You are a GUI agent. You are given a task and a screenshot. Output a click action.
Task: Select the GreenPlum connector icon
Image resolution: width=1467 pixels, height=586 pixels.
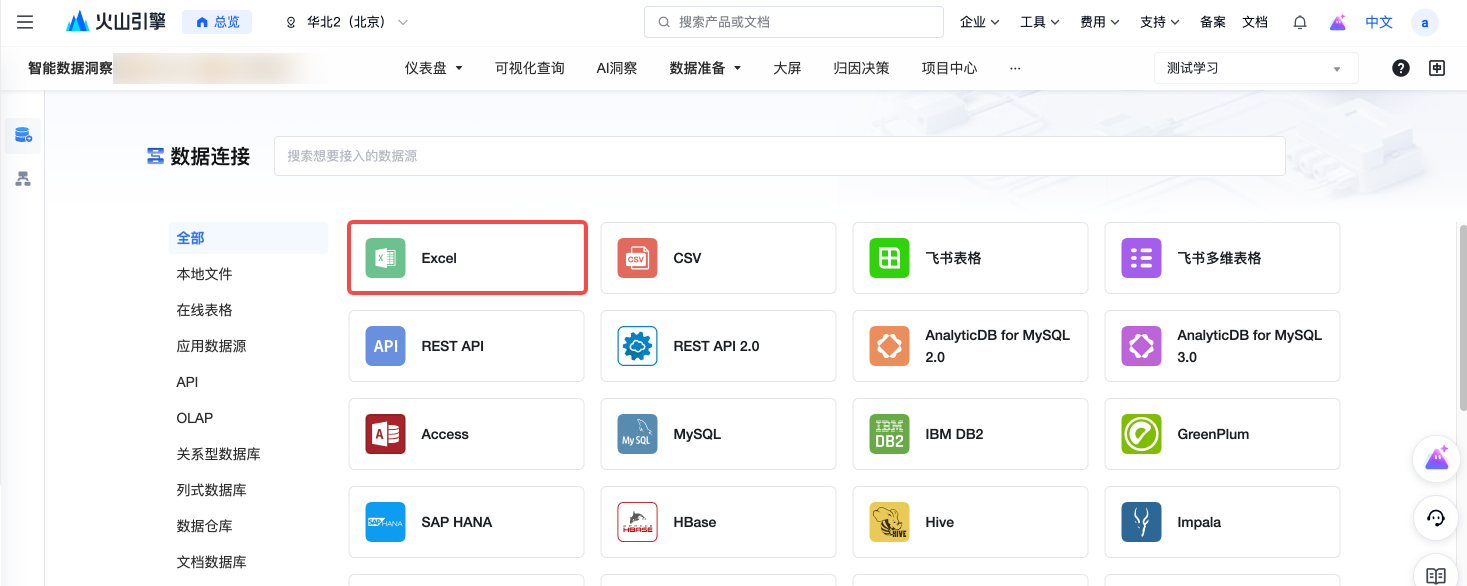(x=1141, y=434)
